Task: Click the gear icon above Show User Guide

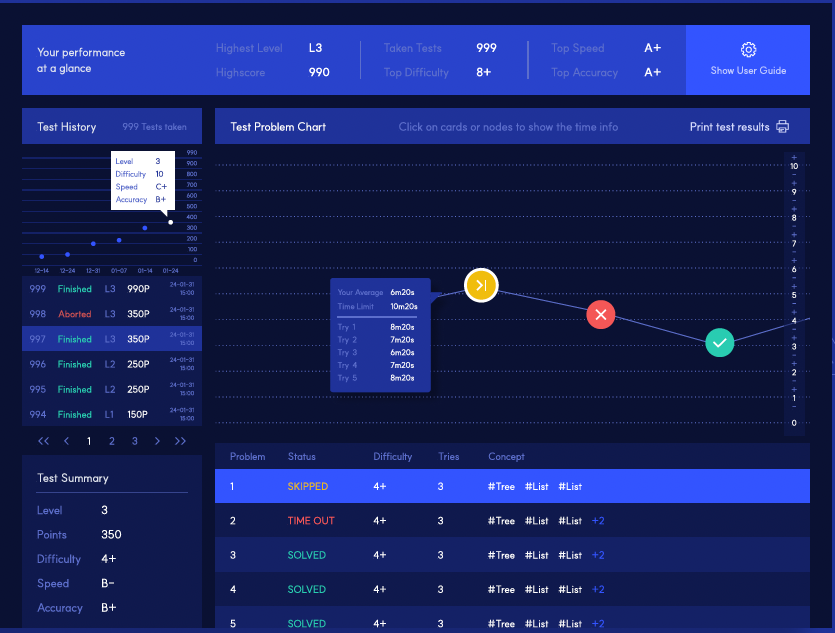Action: [748, 50]
